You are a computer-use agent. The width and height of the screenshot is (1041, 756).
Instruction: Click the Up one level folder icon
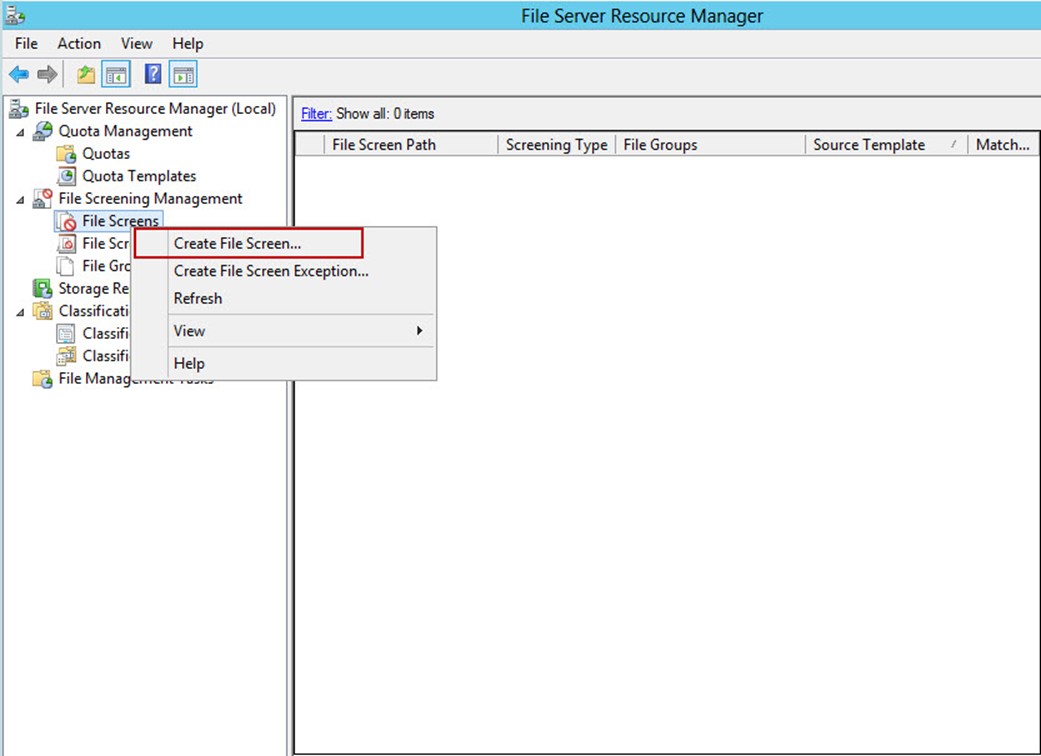point(86,74)
